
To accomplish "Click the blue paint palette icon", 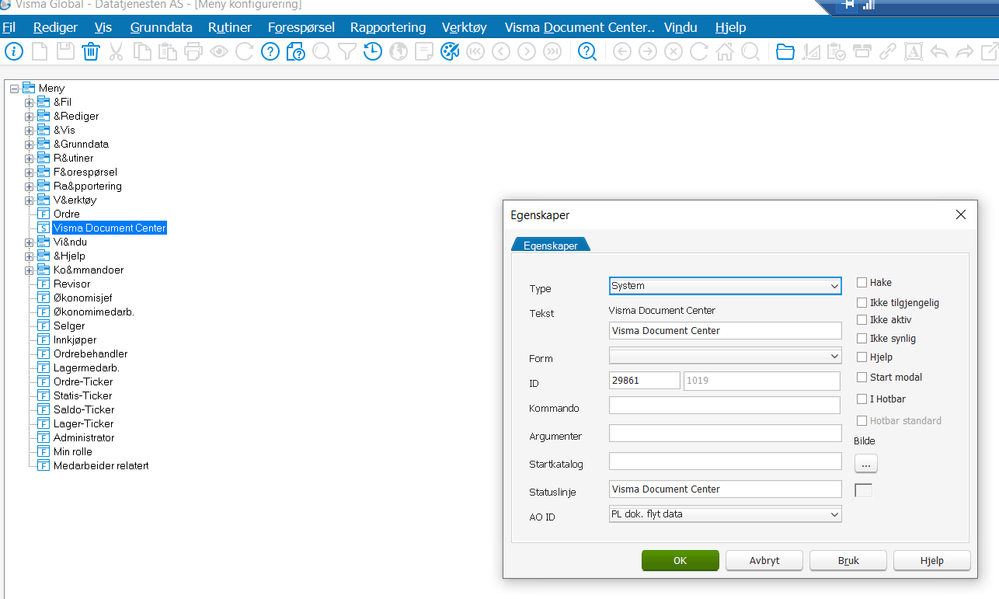I will [450, 52].
